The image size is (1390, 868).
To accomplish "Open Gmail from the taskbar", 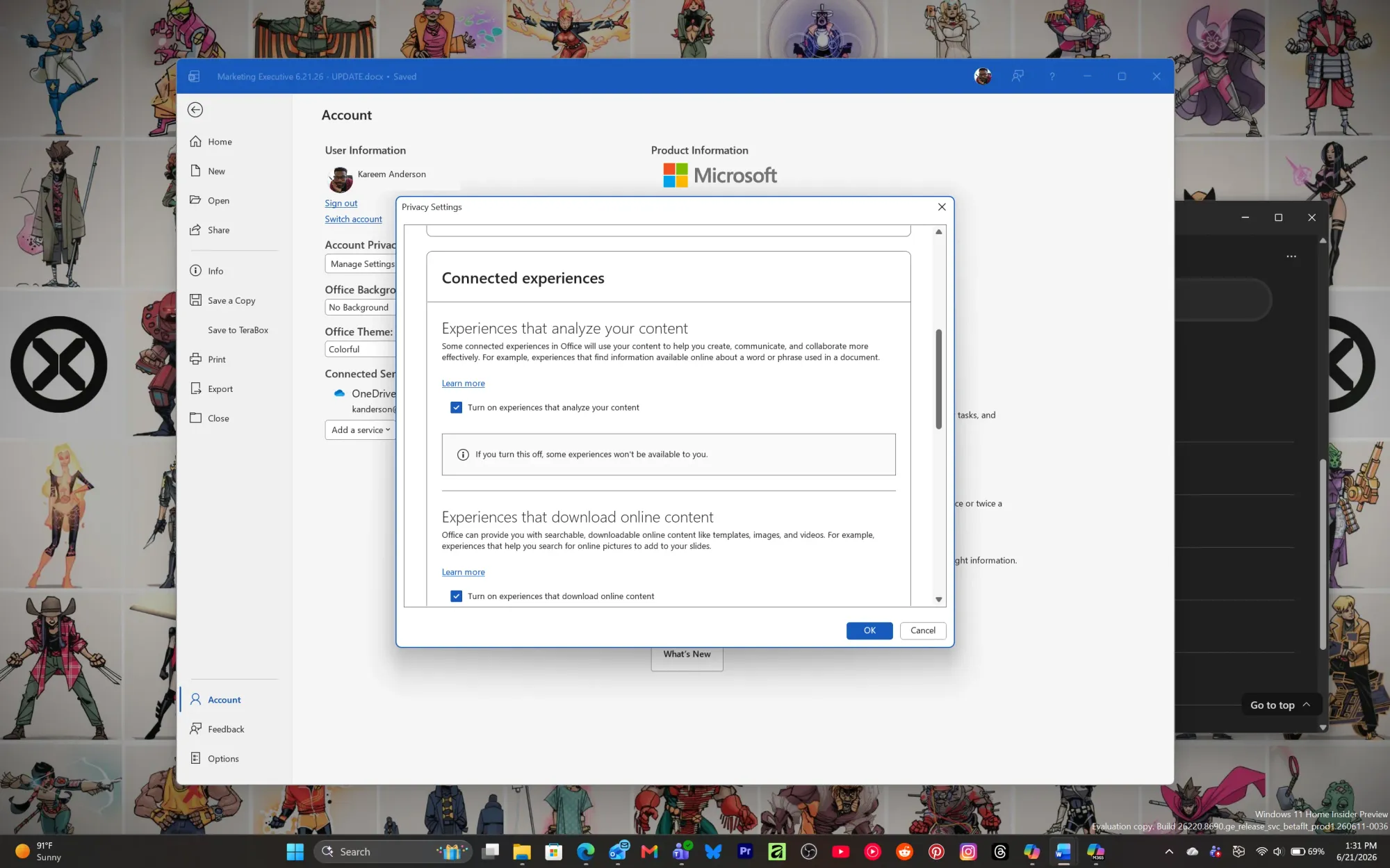I will pyautogui.click(x=649, y=851).
